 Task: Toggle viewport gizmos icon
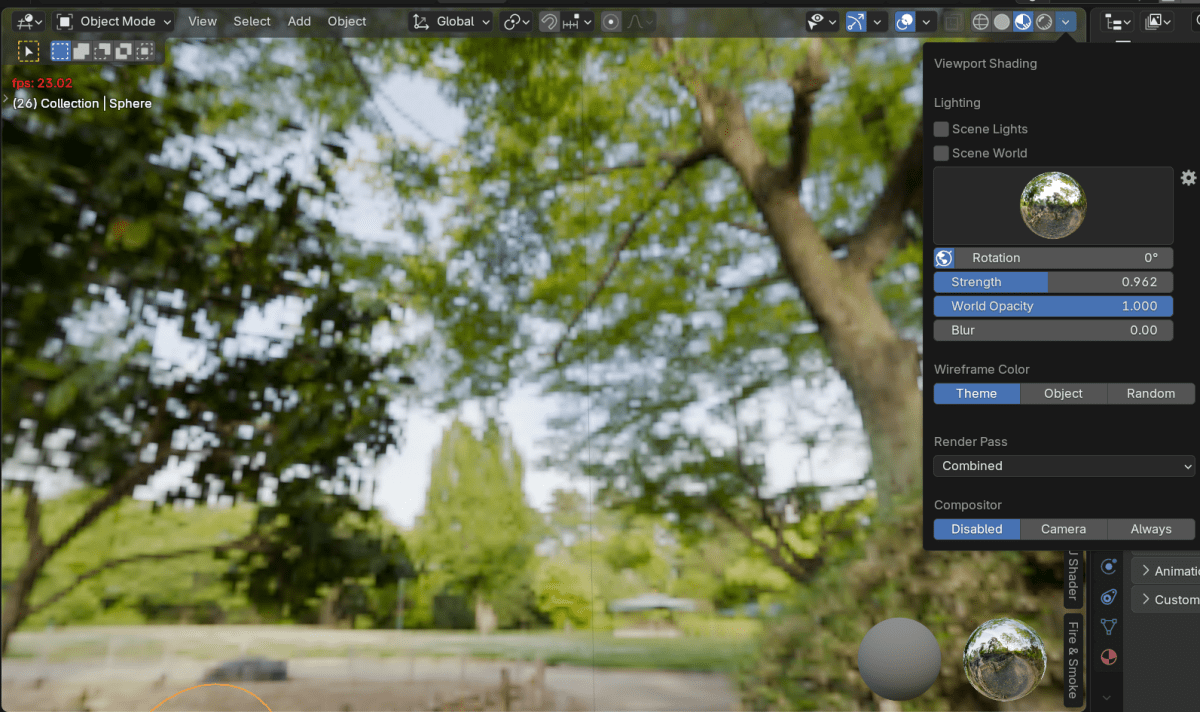[x=856, y=21]
